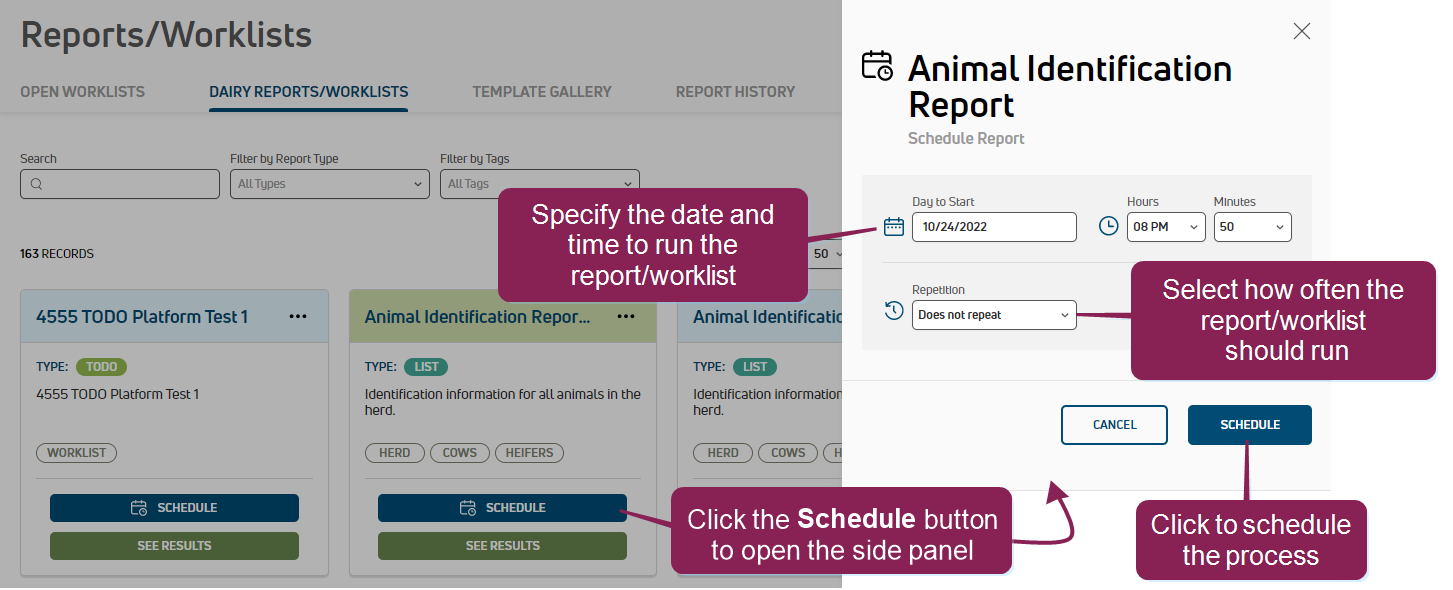The height and width of the screenshot is (590, 1453).
Task: Switch to the Open Worklists tab
Action: coord(82,92)
